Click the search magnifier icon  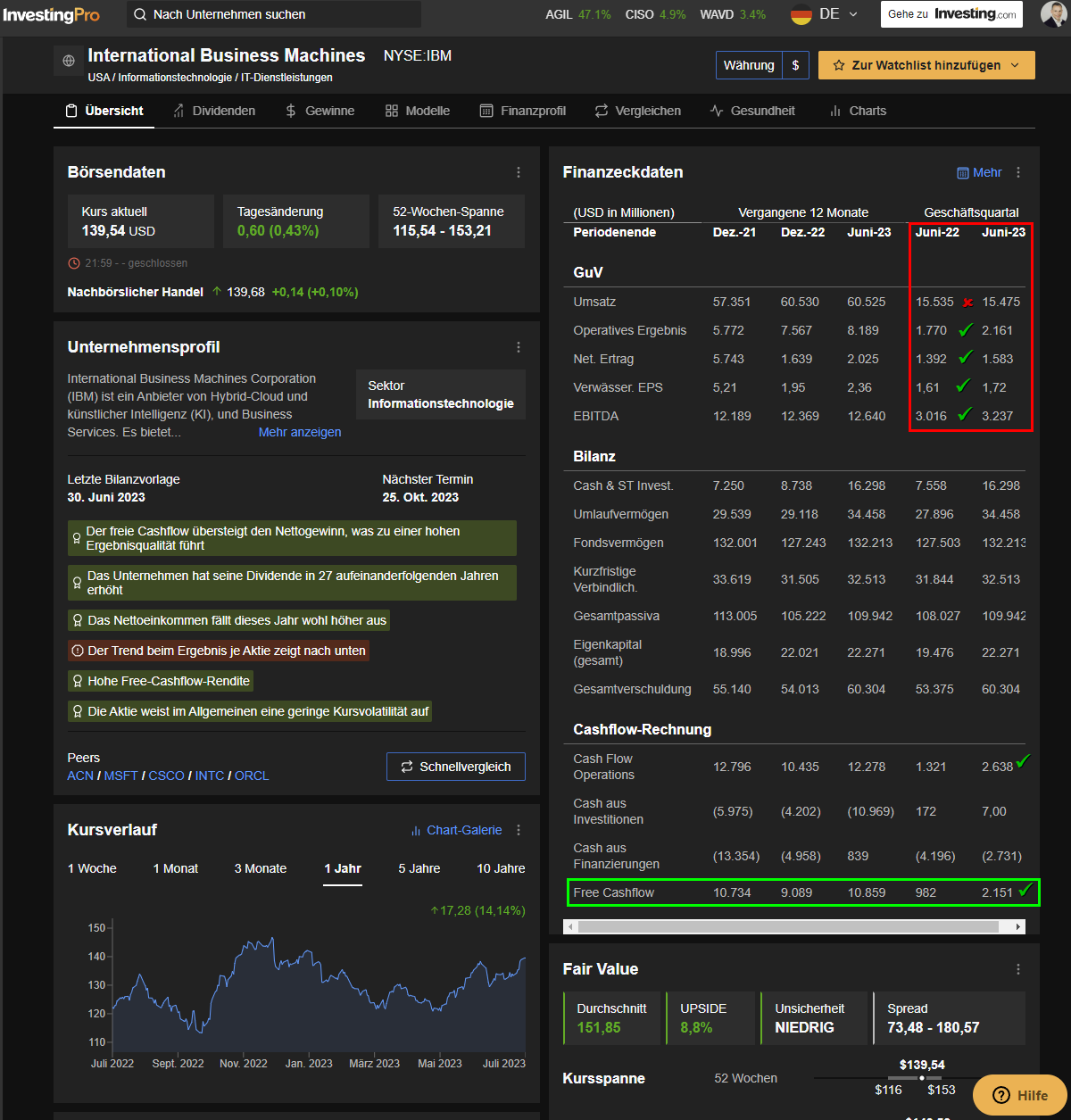pyautogui.click(x=140, y=14)
